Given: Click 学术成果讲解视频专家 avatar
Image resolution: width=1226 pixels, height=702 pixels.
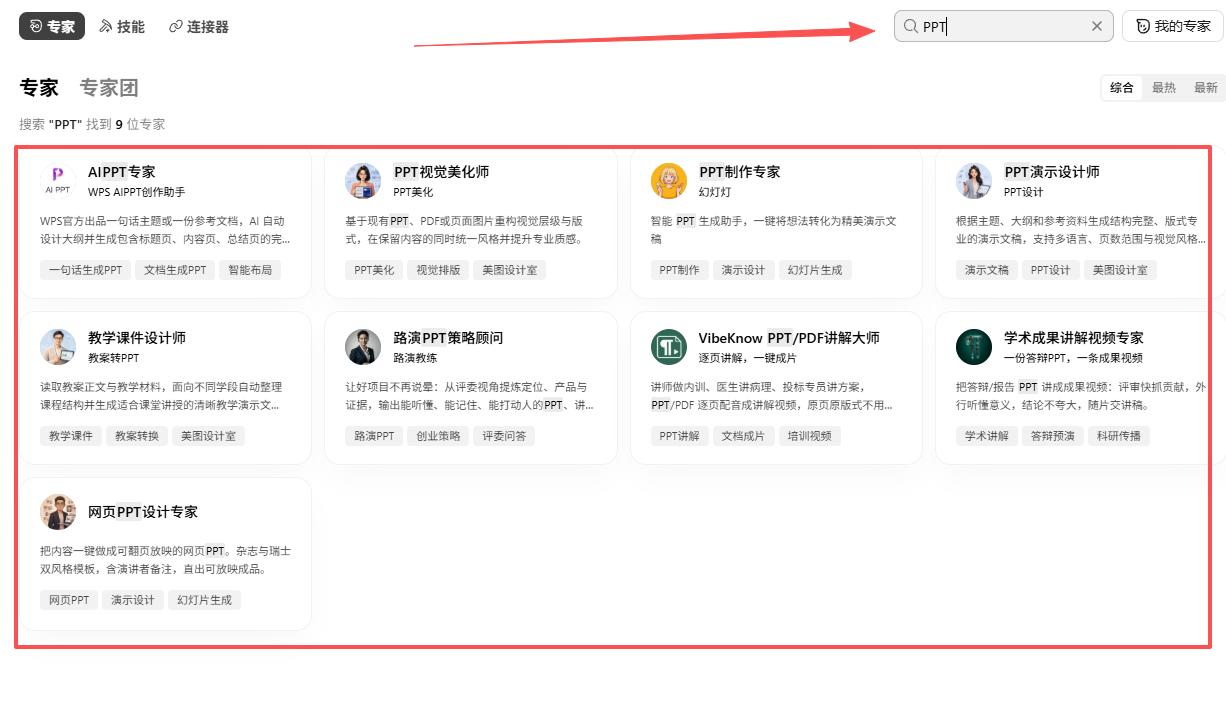Looking at the screenshot, I should click(x=974, y=347).
